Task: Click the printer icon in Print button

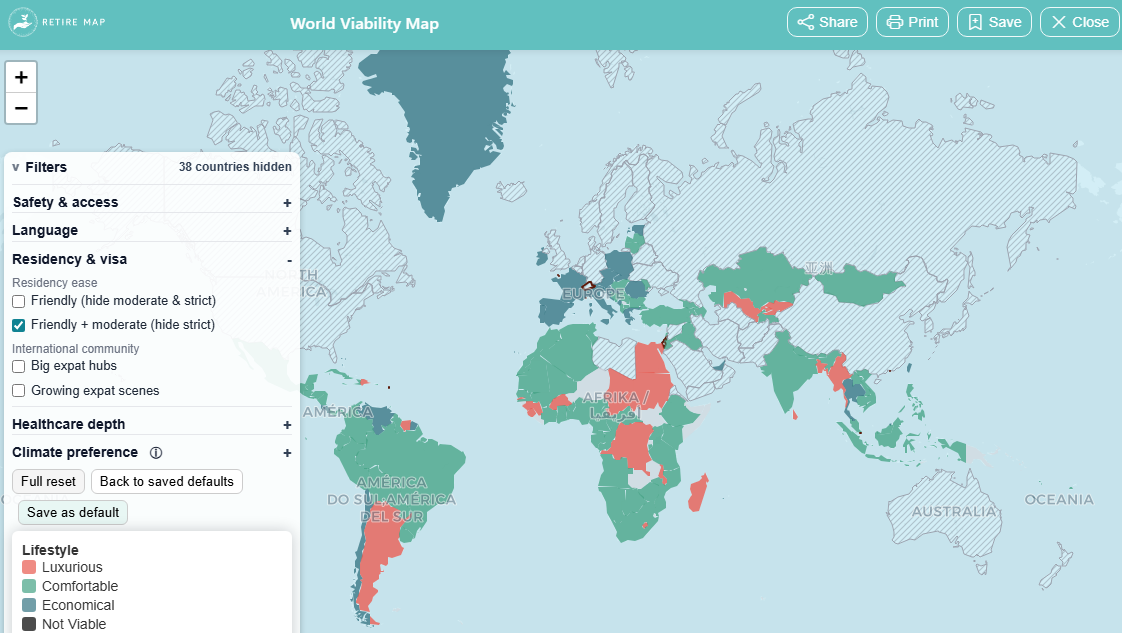Action: click(x=894, y=22)
